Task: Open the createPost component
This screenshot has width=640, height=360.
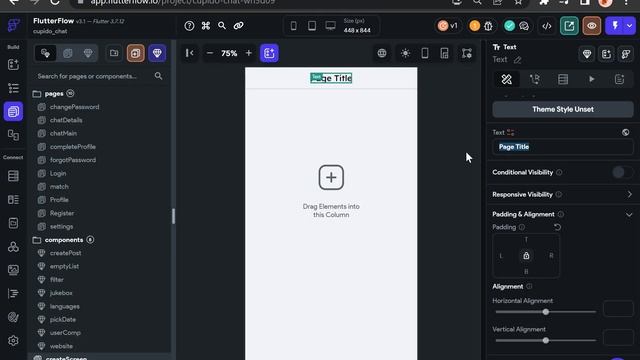Action: 65,253
